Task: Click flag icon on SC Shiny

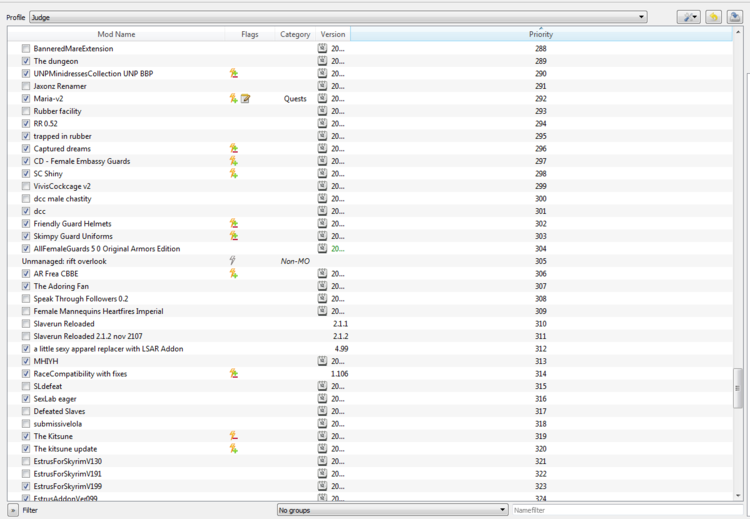Action: [x=233, y=174]
